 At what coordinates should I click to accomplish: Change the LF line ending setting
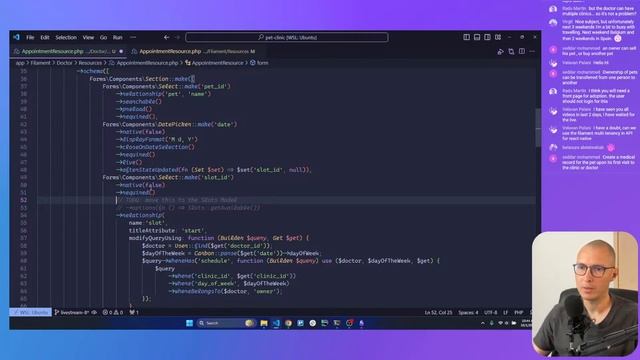[506, 312]
